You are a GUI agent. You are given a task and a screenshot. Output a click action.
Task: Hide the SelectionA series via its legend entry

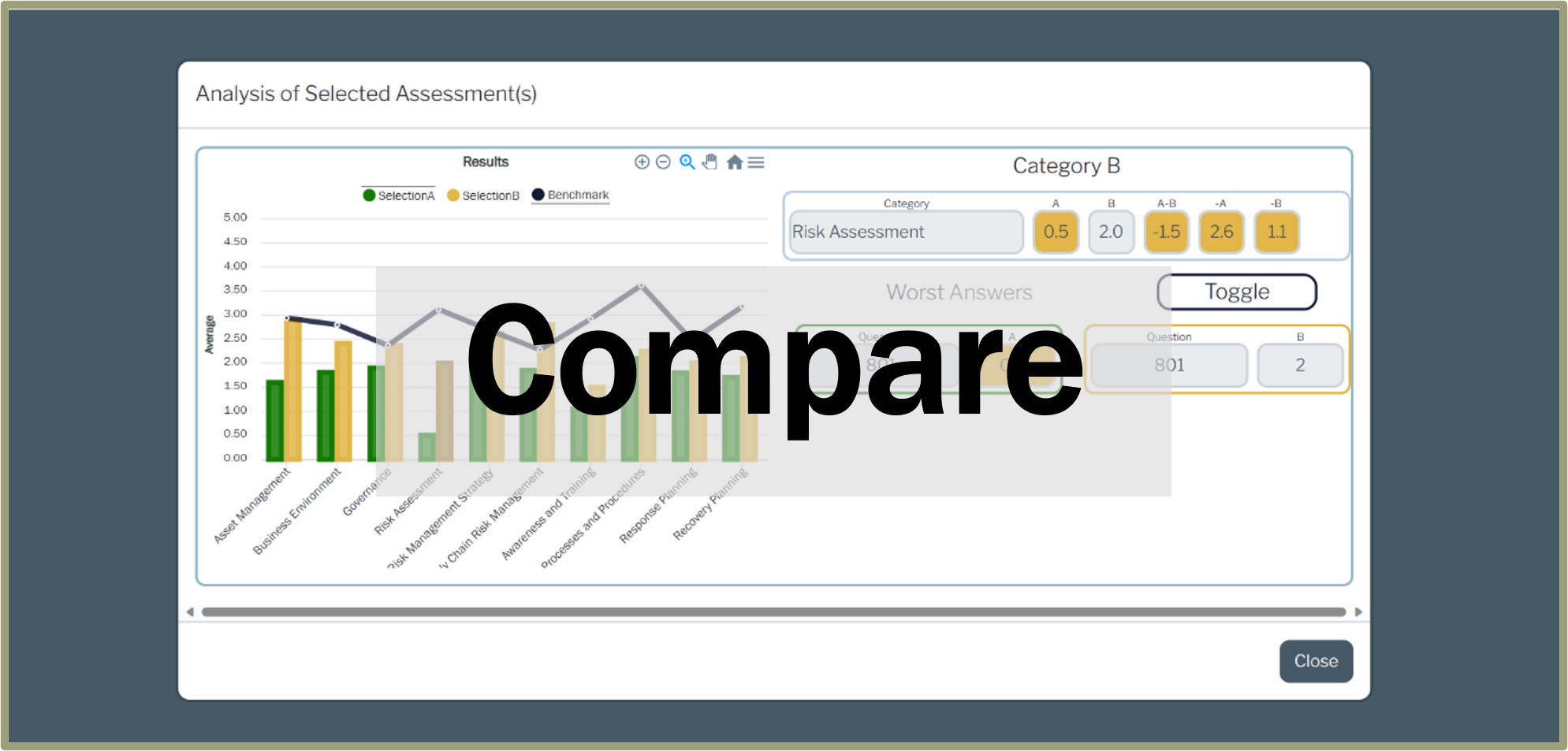(399, 195)
